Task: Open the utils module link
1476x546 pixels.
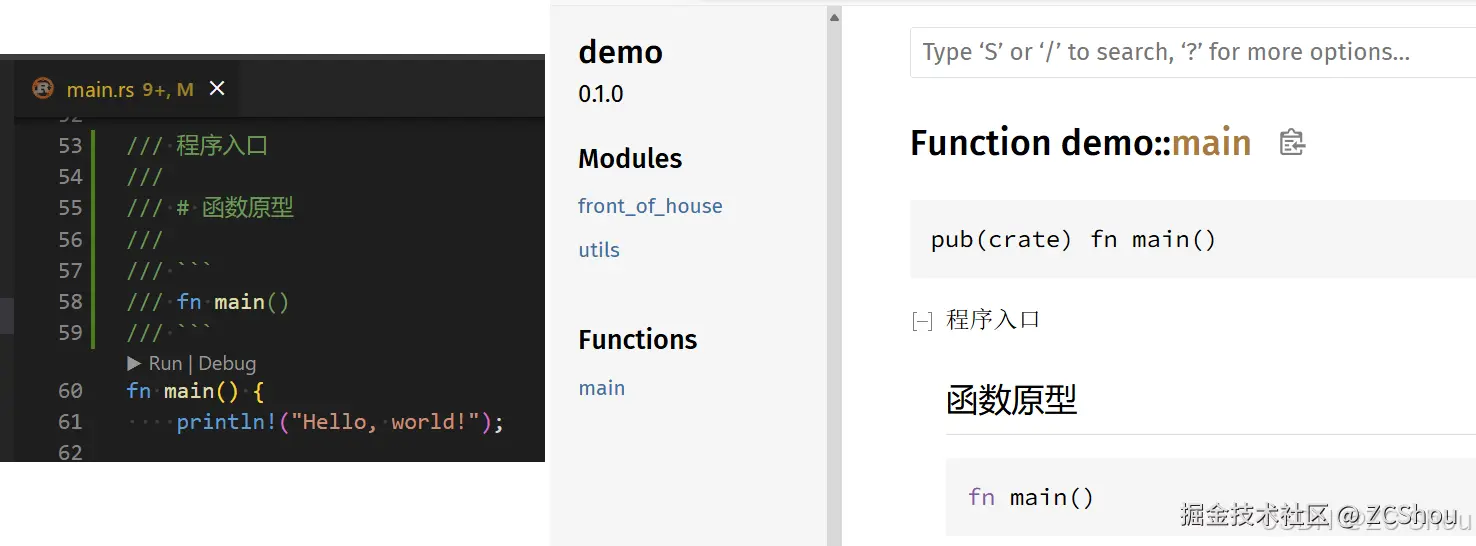Action: 599,250
